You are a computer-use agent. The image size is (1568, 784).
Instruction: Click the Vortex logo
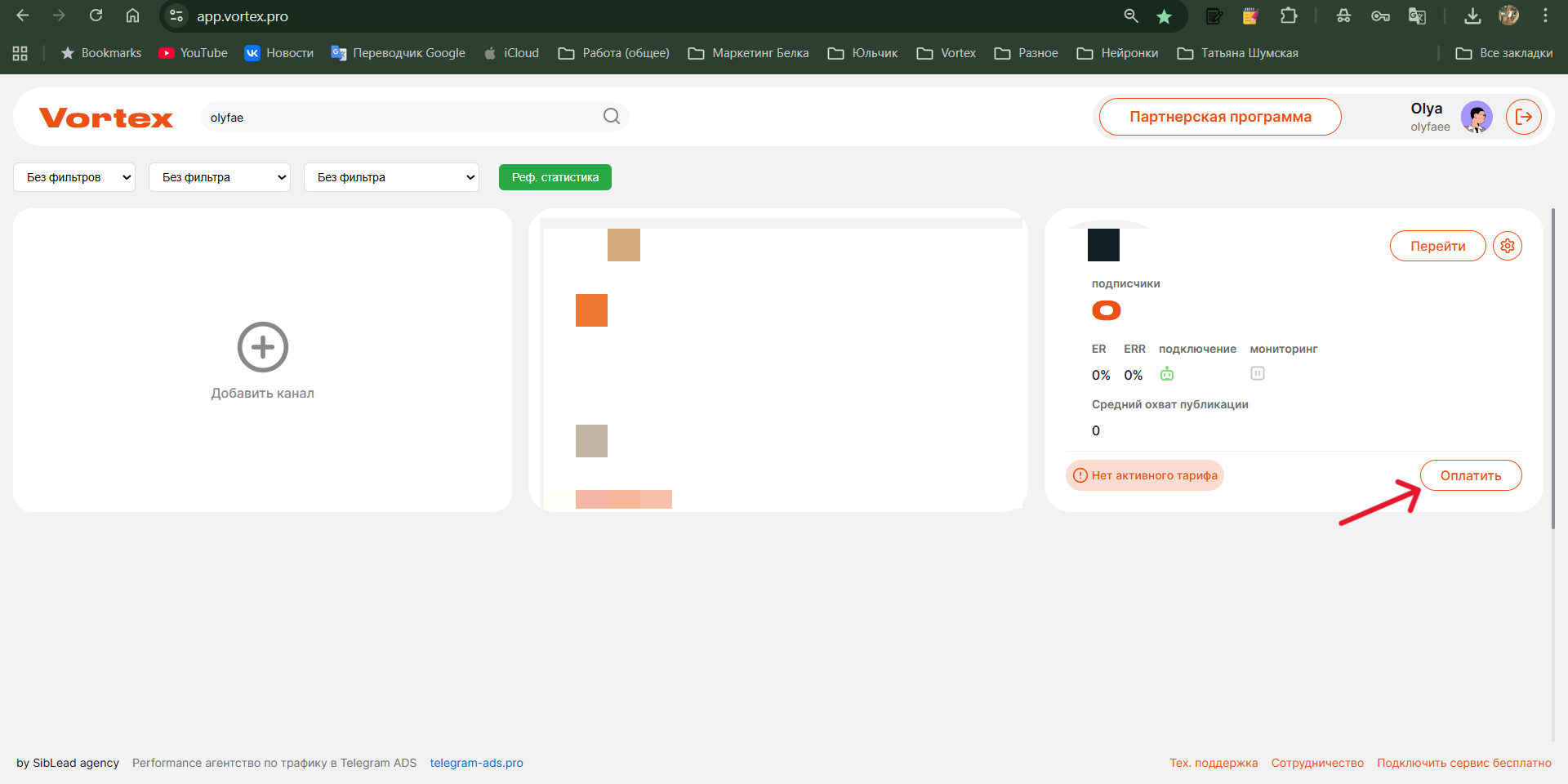[x=106, y=118]
